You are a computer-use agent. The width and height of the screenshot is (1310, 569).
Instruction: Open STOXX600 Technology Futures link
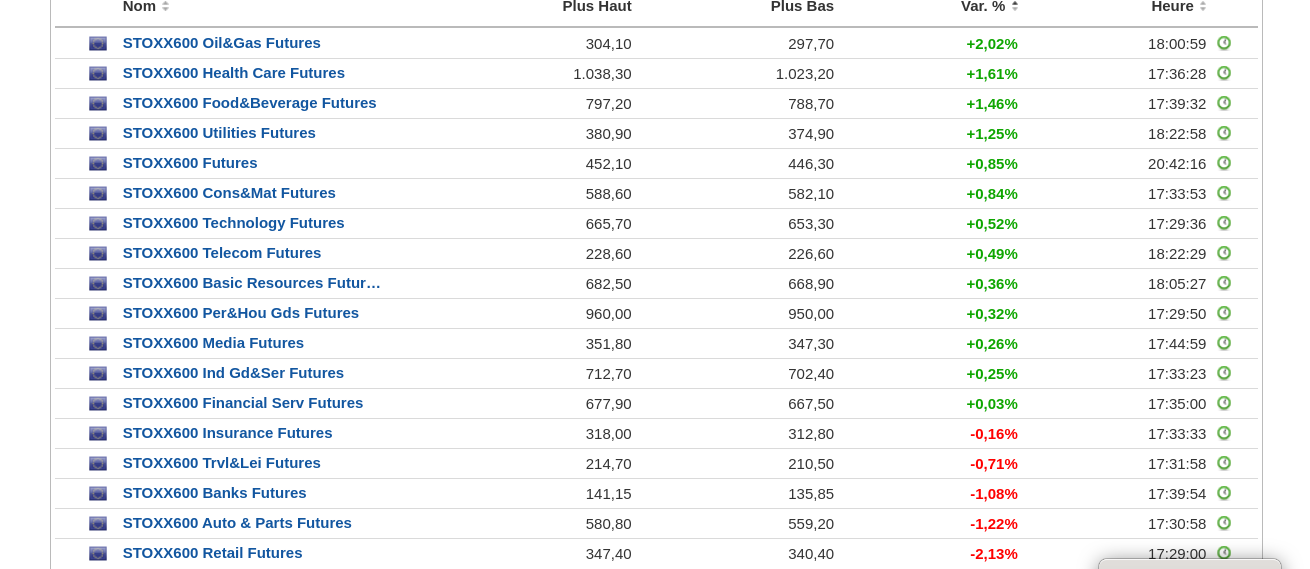(233, 223)
